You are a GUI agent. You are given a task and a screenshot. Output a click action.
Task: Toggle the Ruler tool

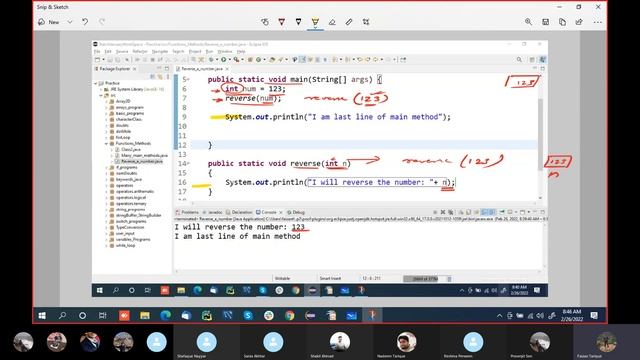point(349,22)
